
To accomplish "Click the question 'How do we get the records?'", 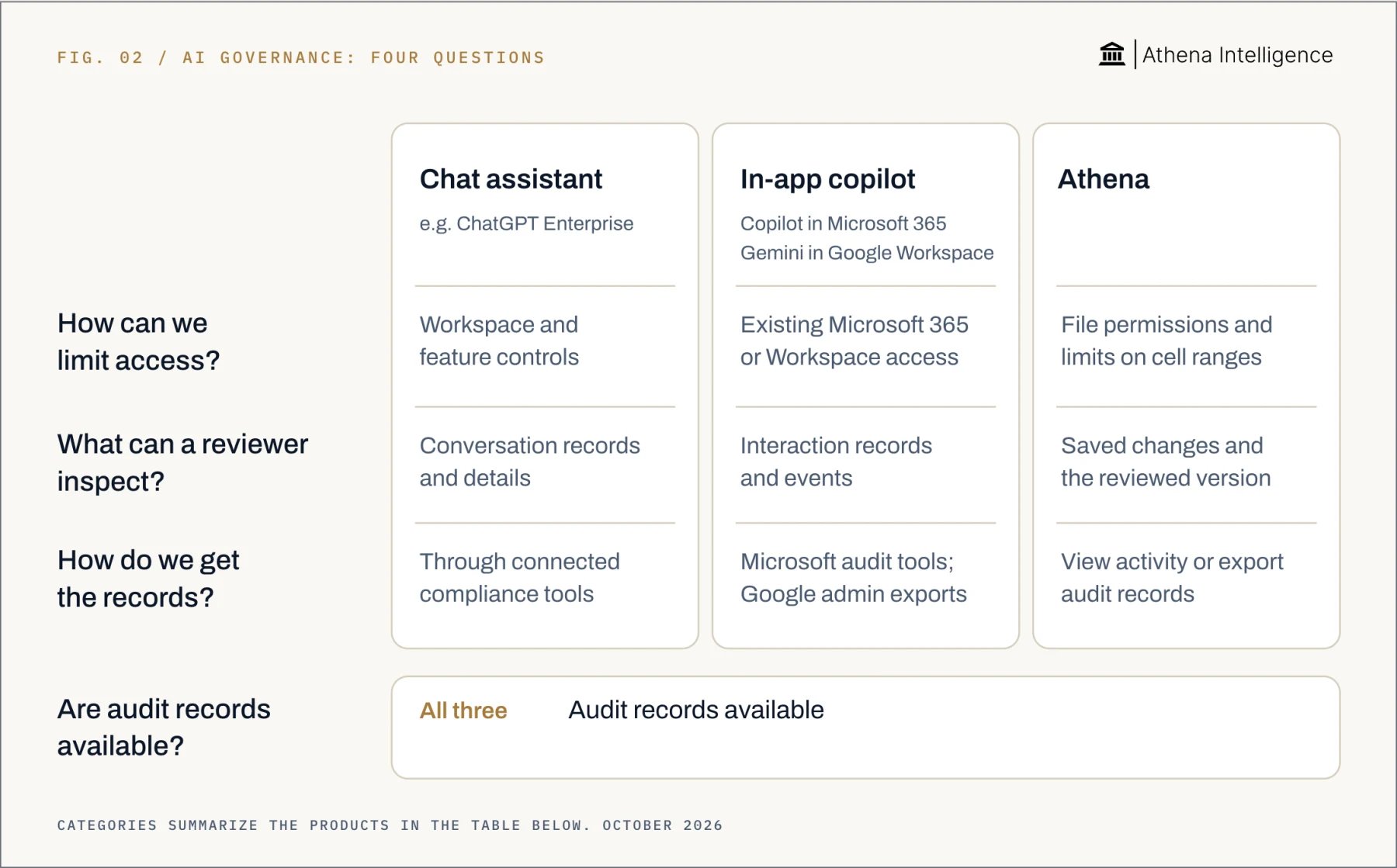I will (x=148, y=579).
